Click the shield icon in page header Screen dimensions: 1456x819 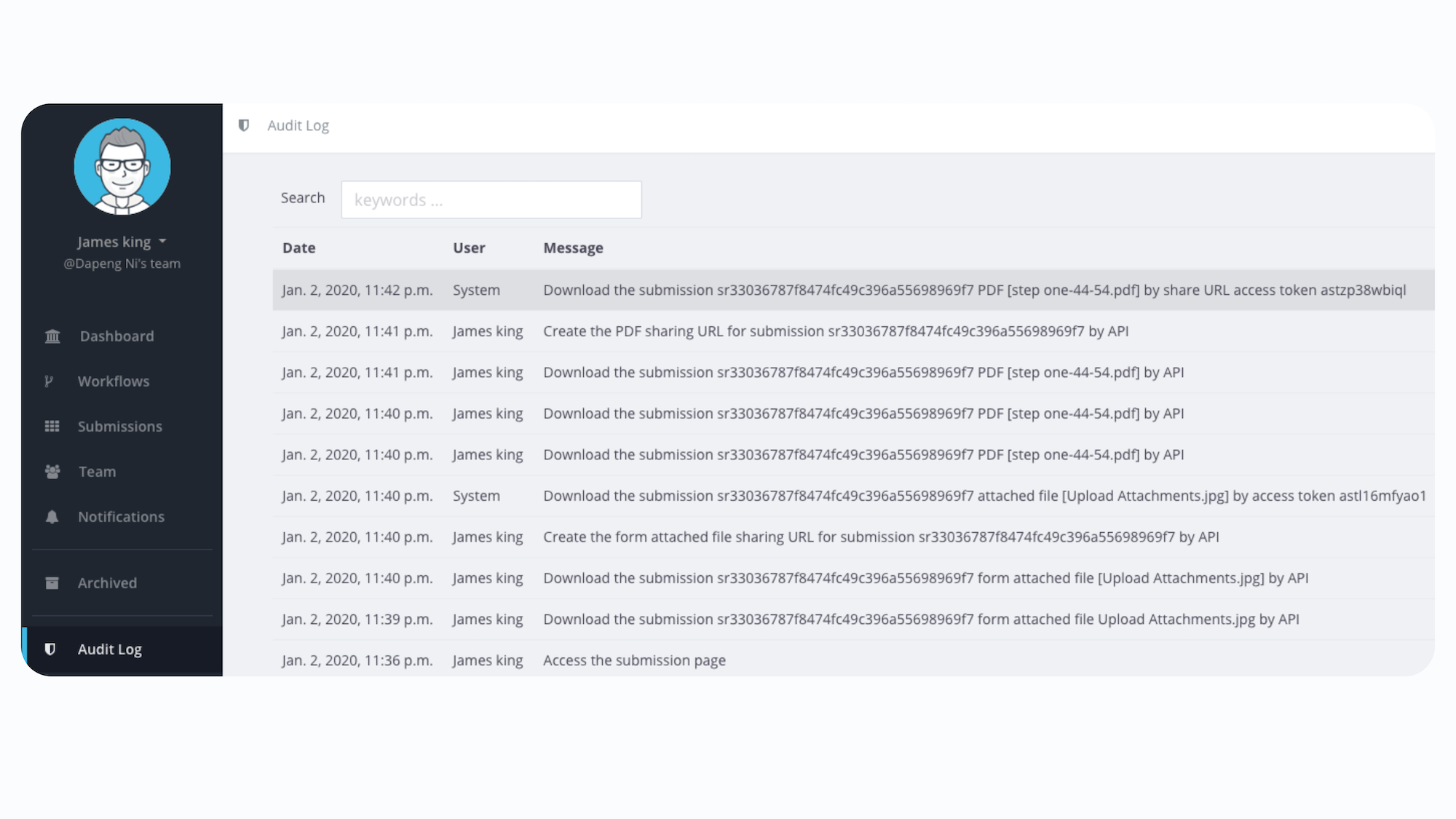point(244,125)
